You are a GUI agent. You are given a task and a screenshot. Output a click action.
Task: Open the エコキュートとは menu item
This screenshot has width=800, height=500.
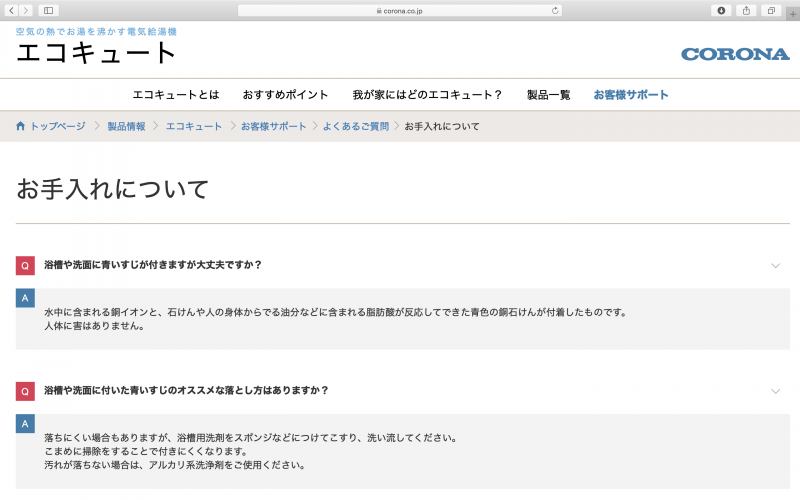tap(176, 95)
